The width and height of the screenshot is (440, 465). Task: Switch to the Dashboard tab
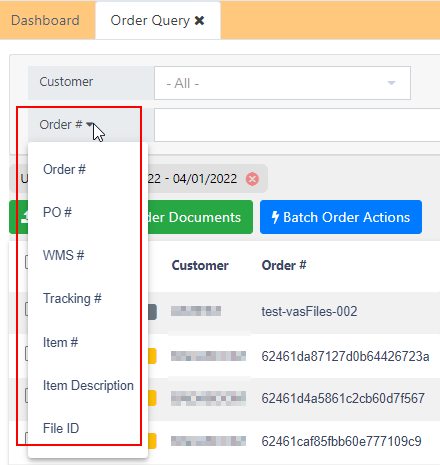pos(45,20)
